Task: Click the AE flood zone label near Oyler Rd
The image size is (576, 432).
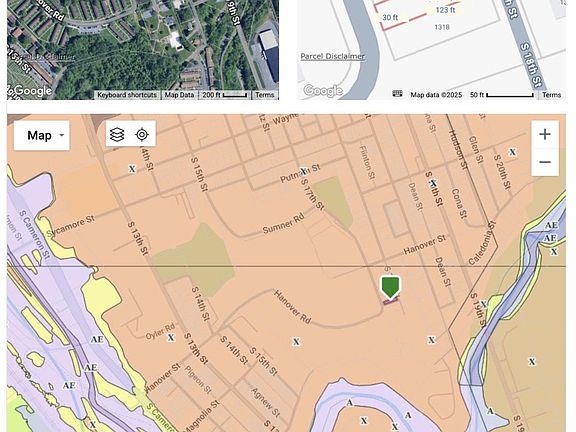Action: pyautogui.click(x=97, y=339)
